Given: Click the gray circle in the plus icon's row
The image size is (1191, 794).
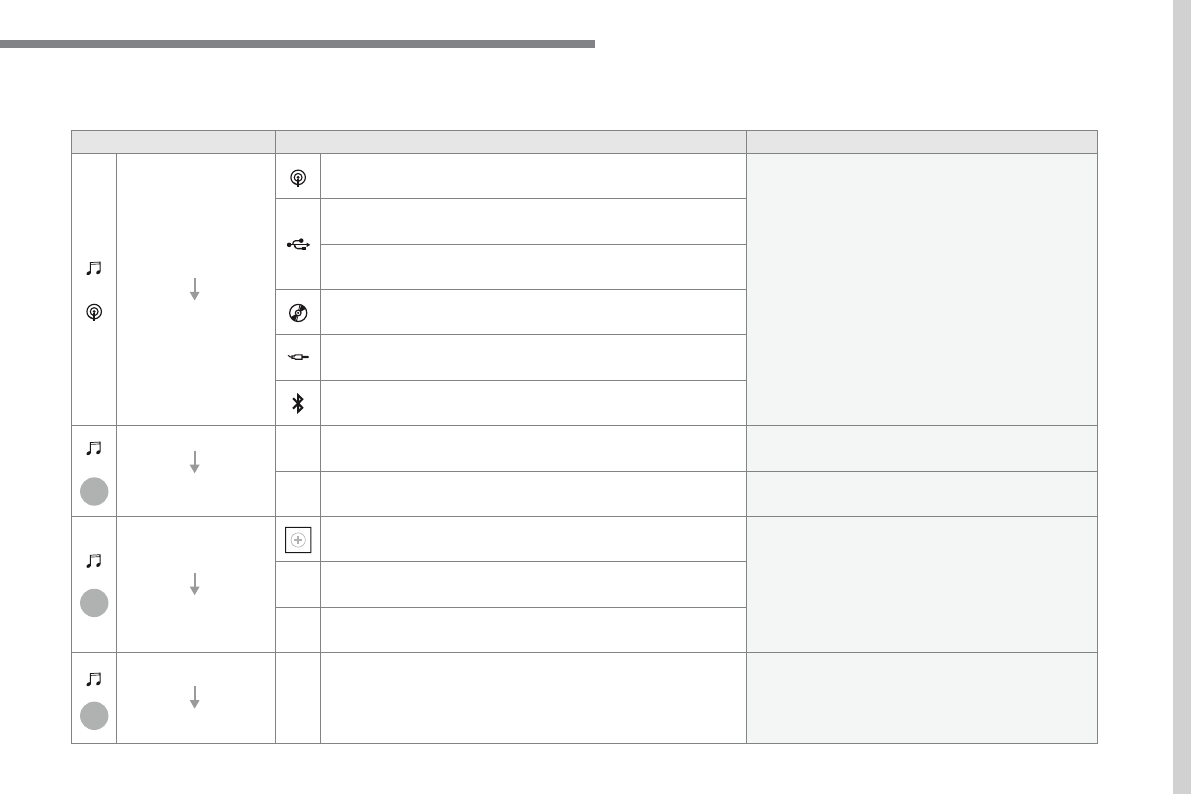Looking at the screenshot, I should click(94, 603).
